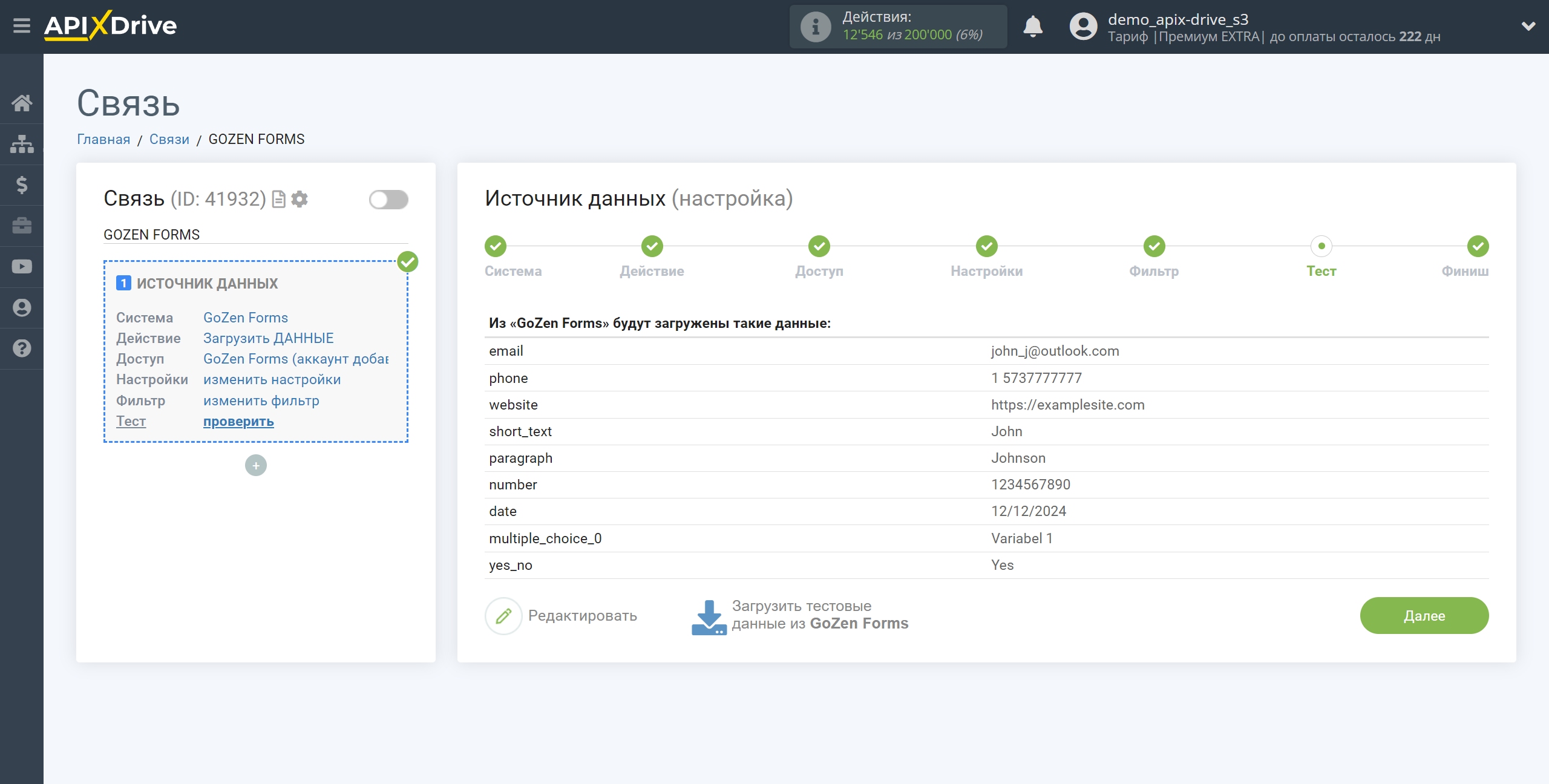This screenshot has height=784, width=1549.
Task: Click the Связи breadcrumb link
Action: [x=169, y=140]
